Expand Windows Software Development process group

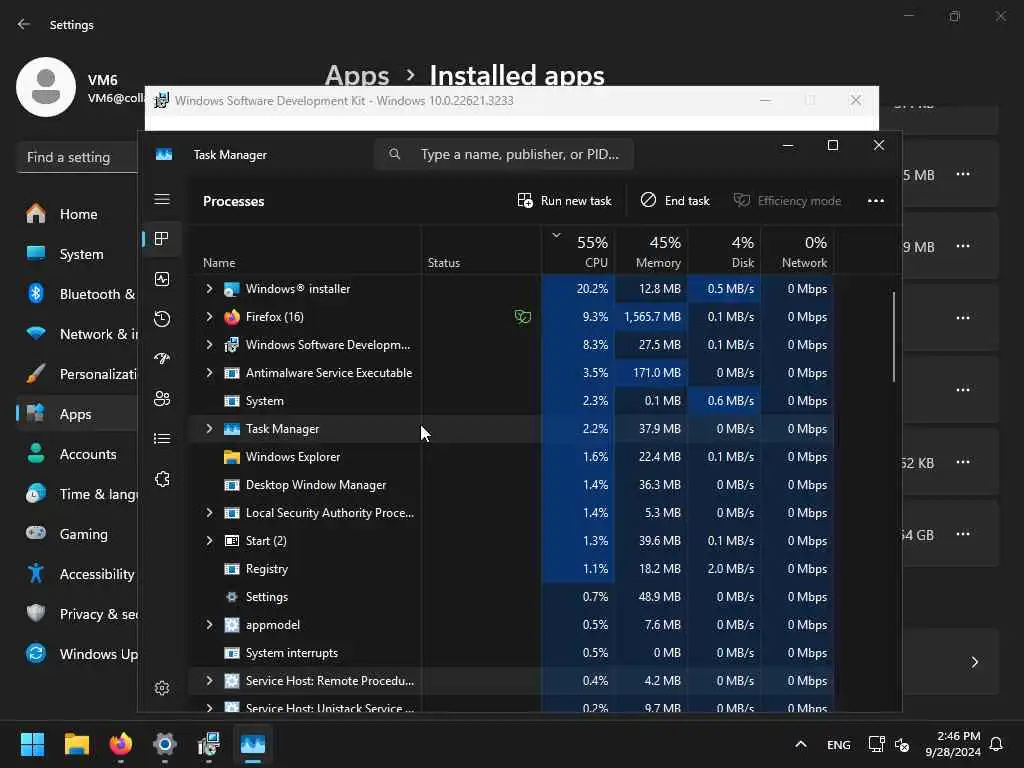[209, 344]
